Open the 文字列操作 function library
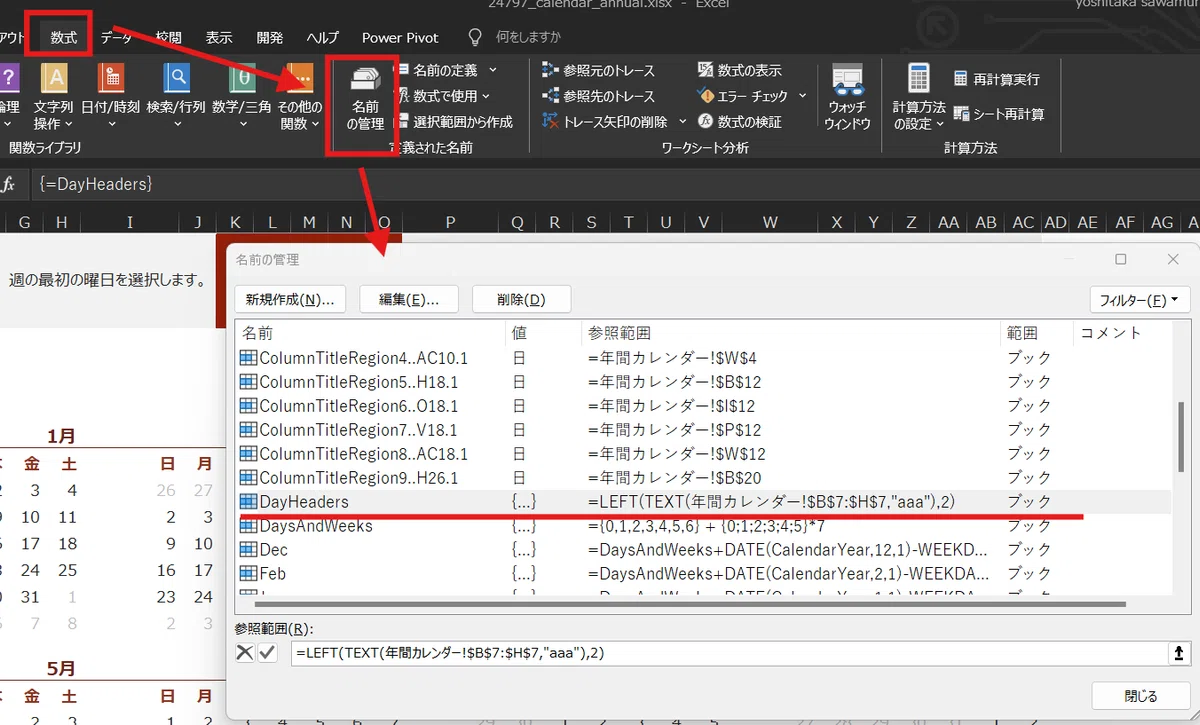The width and height of the screenshot is (1200, 725). coord(53,95)
